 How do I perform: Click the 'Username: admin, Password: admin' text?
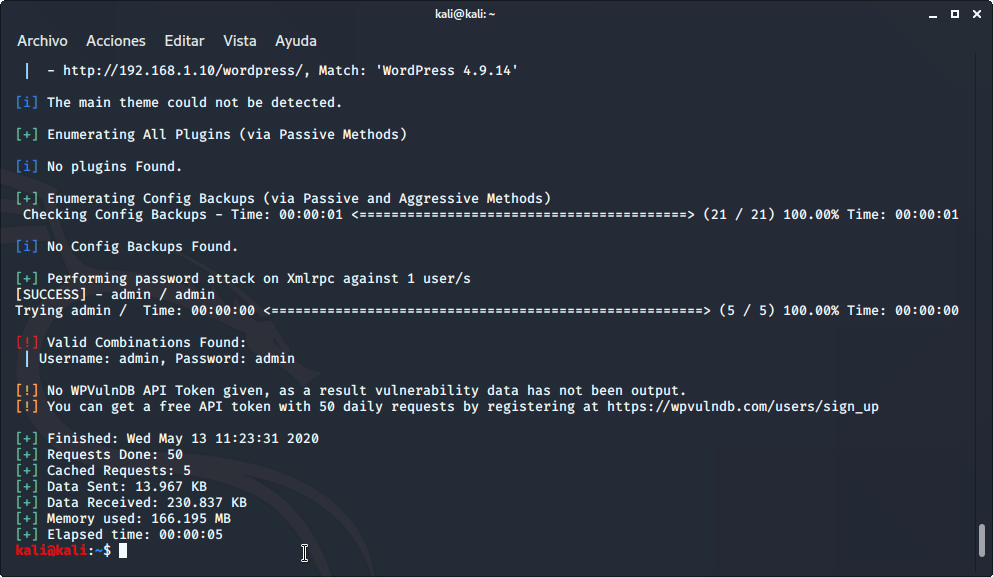click(166, 359)
